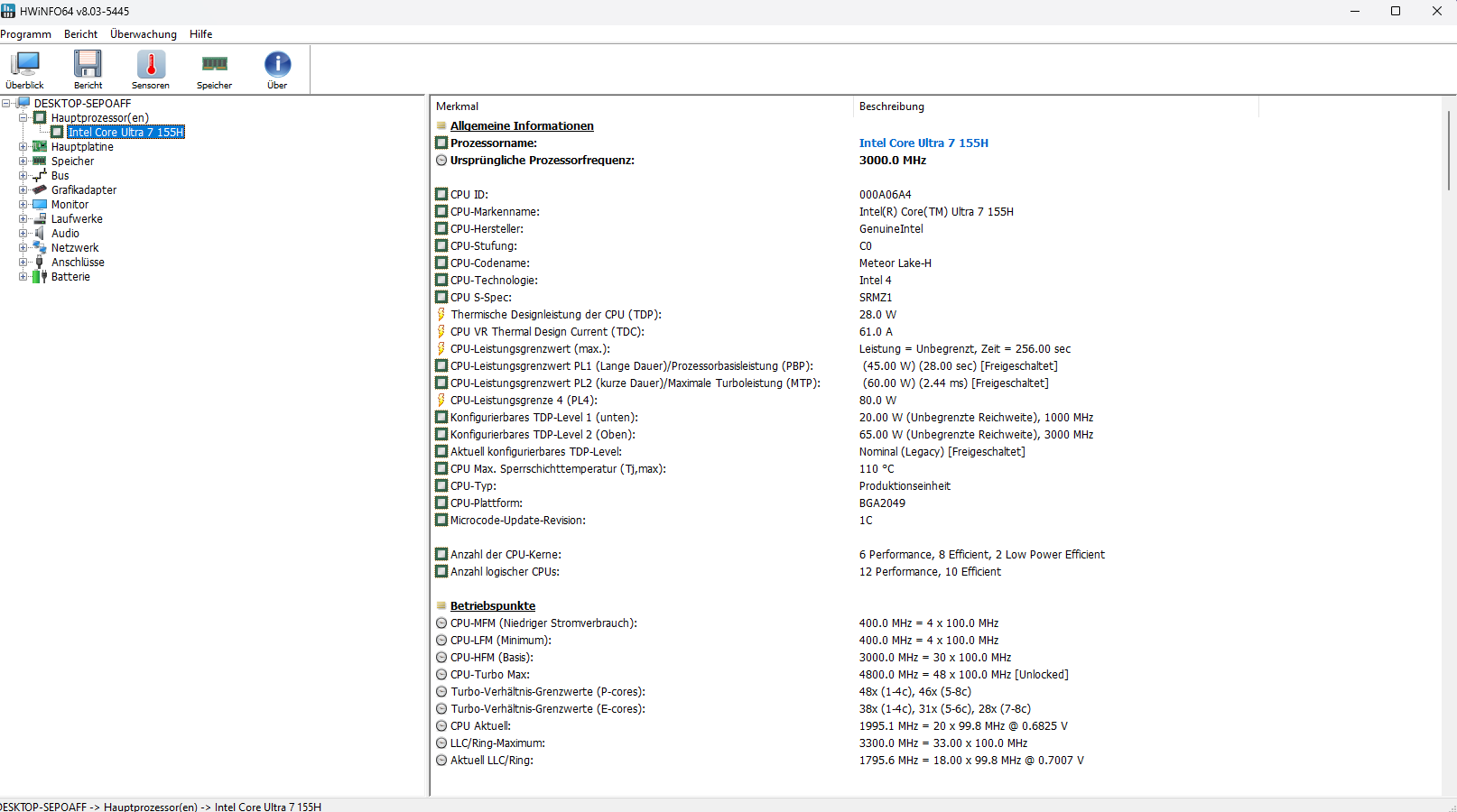Open the Hilfe menu
Screen dimensions: 1457x812
click(201, 34)
